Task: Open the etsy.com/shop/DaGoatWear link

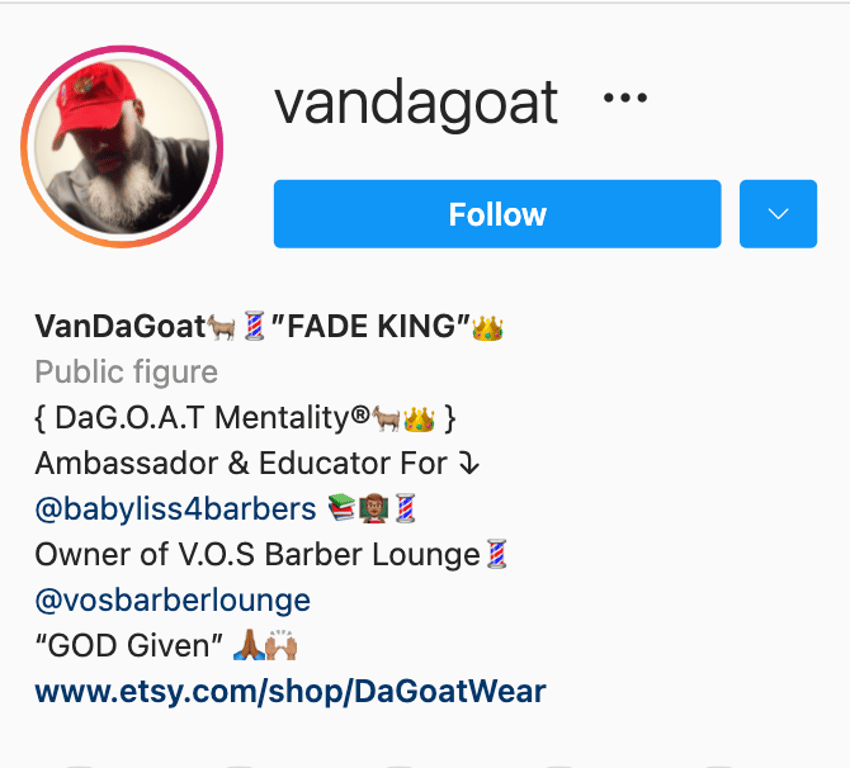Action: [x=291, y=692]
